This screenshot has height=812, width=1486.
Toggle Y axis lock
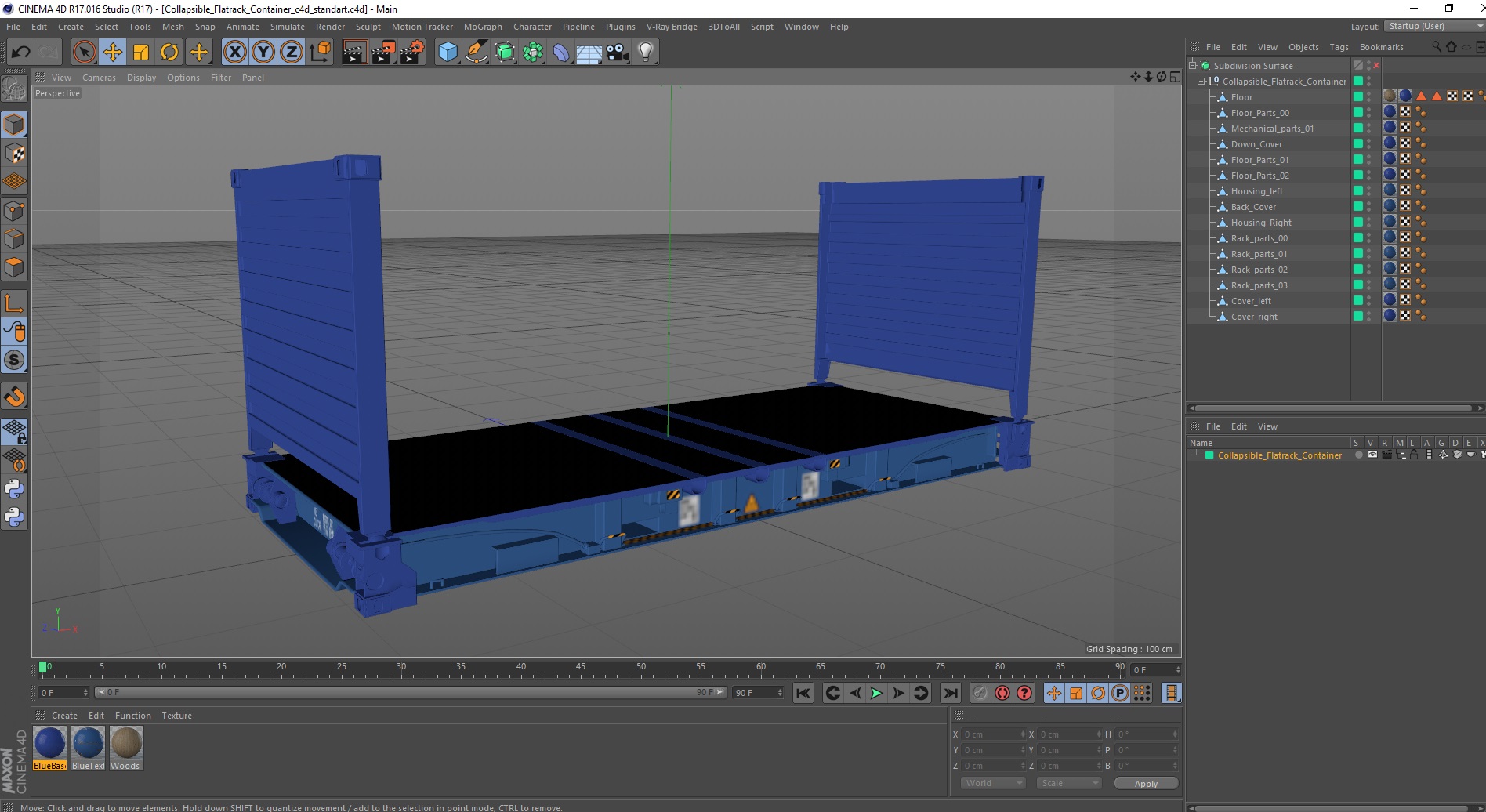[x=263, y=53]
